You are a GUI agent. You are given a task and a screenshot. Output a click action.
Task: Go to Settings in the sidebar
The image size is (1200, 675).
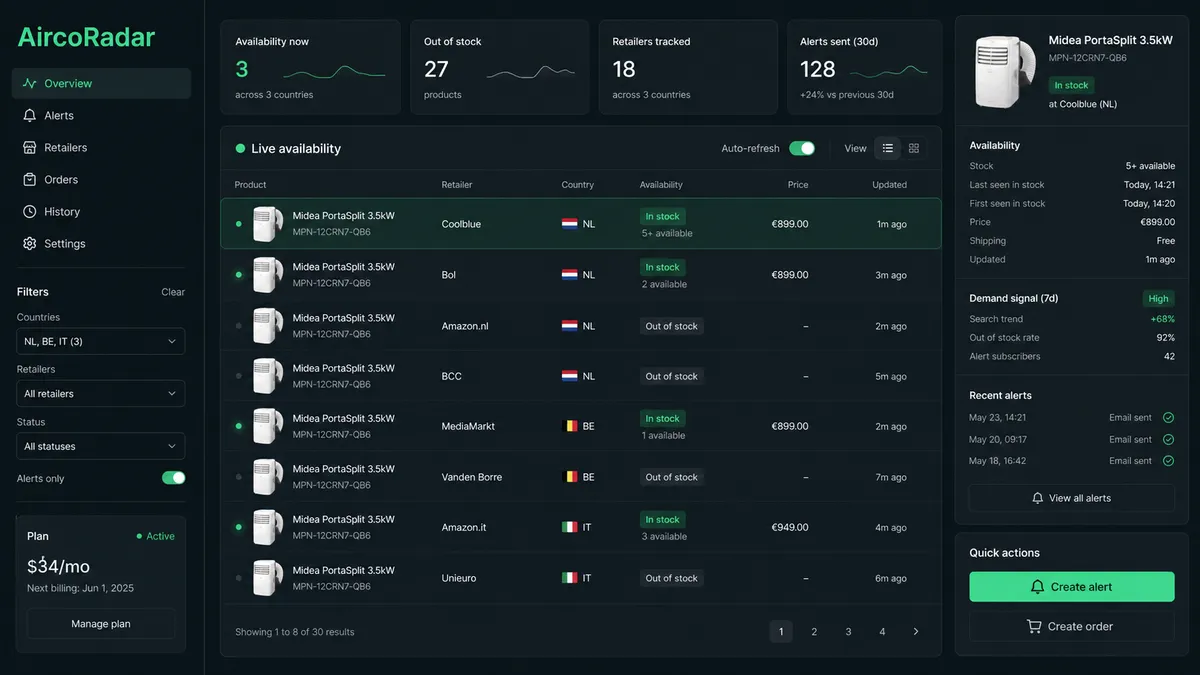point(101,243)
